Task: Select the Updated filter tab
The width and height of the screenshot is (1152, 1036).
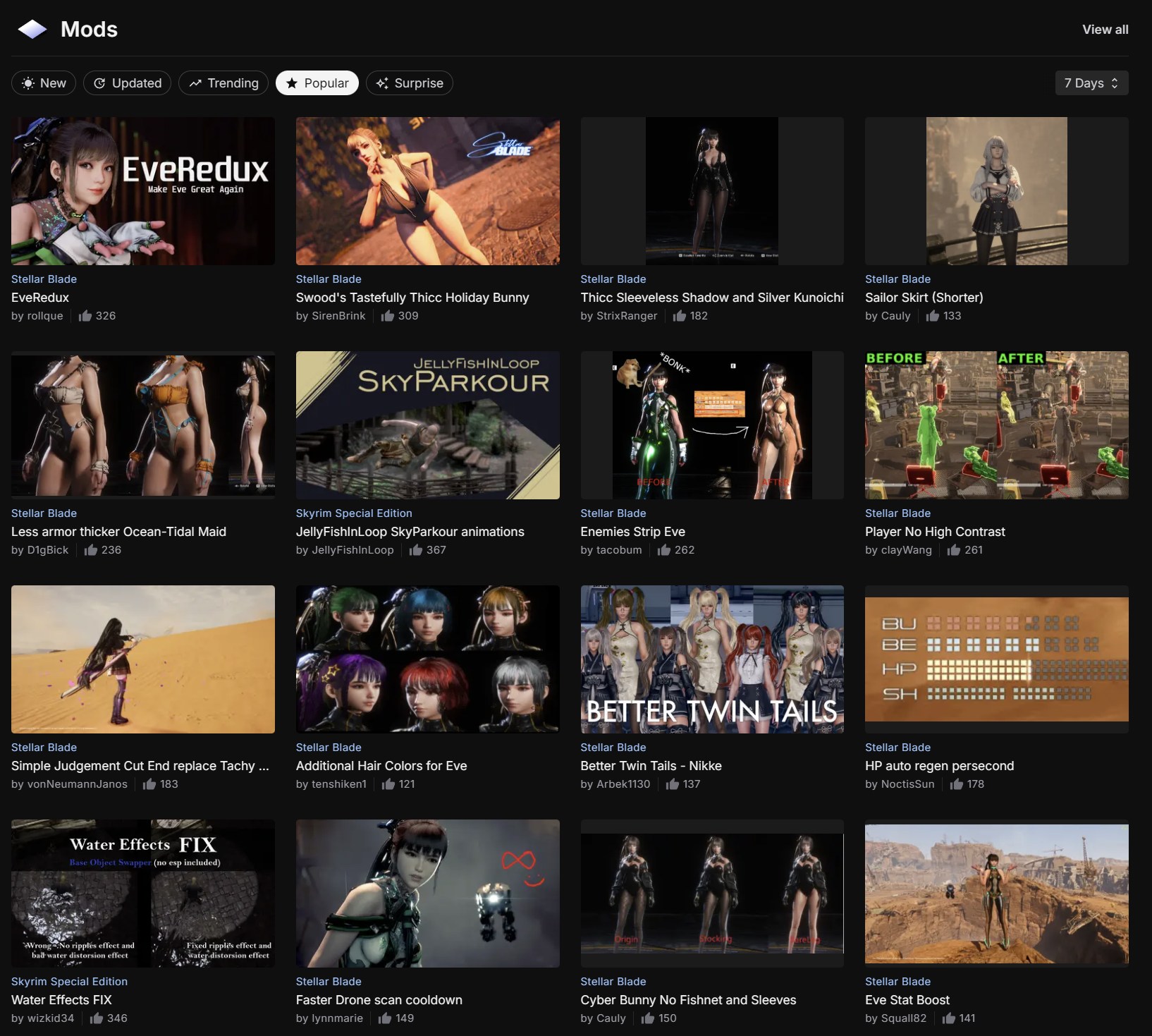Action: point(128,83)
